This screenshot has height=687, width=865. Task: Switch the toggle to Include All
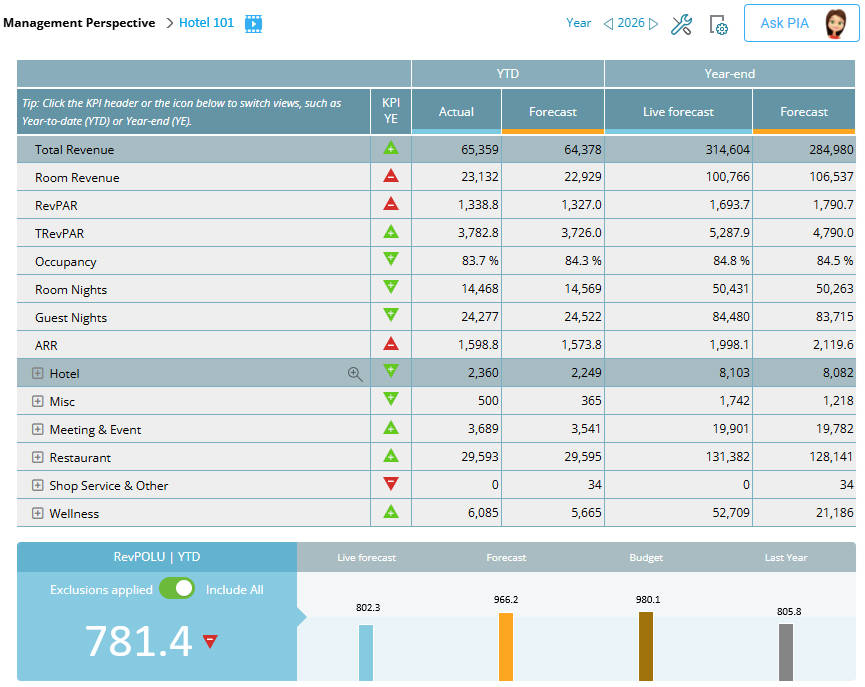178,589
